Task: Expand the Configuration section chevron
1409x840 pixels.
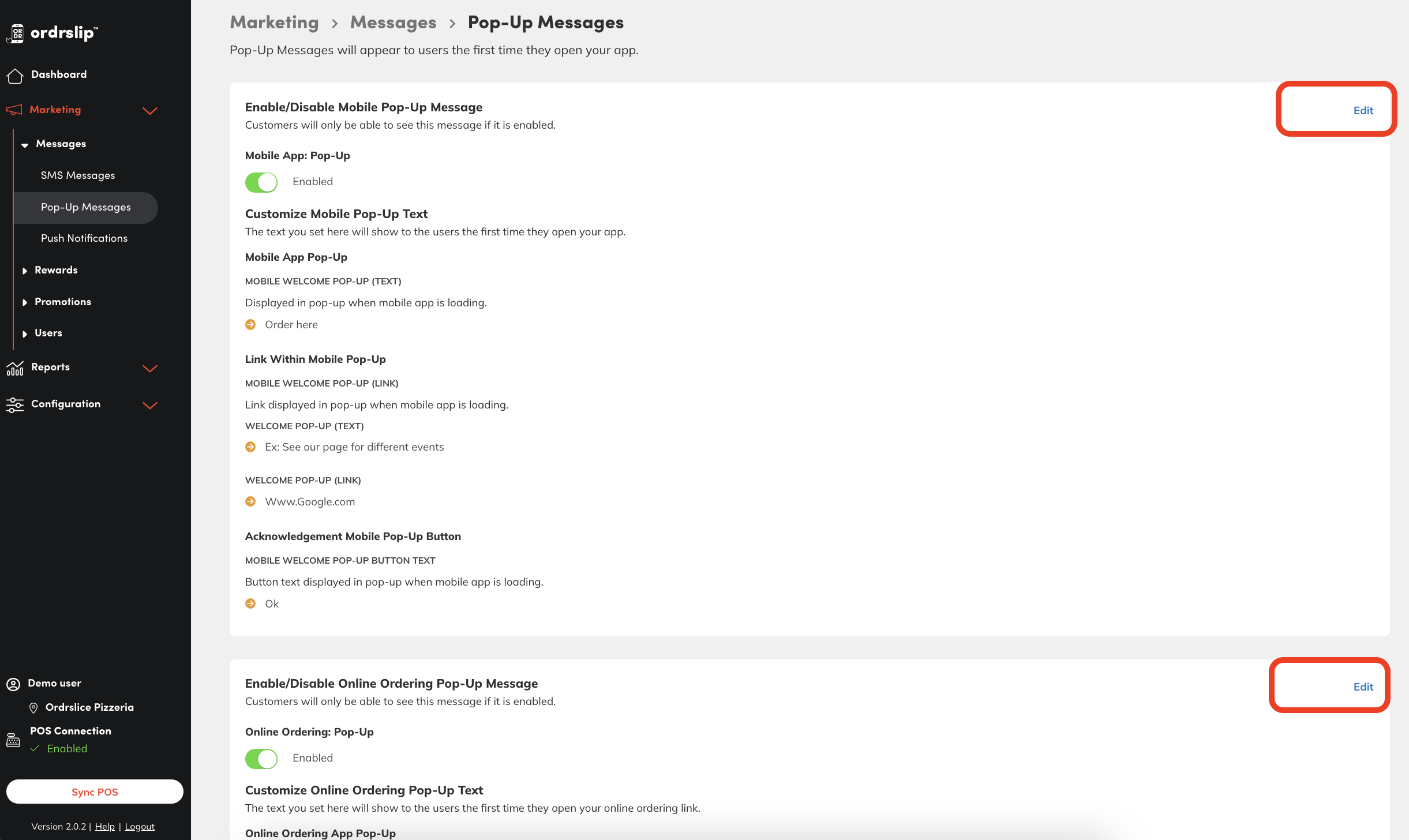Action: tap(150, 406)
